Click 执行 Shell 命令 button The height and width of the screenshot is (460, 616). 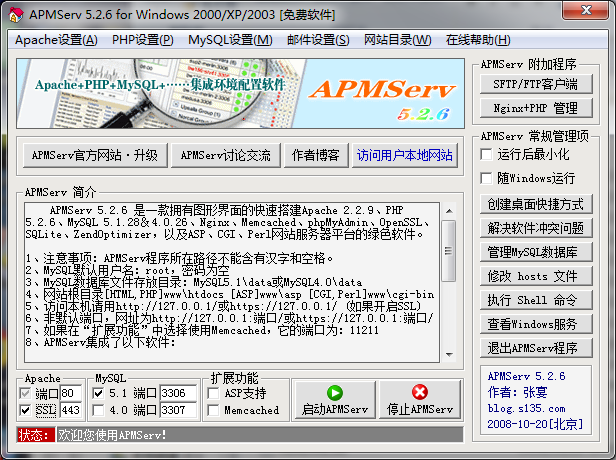pos(536,300)
